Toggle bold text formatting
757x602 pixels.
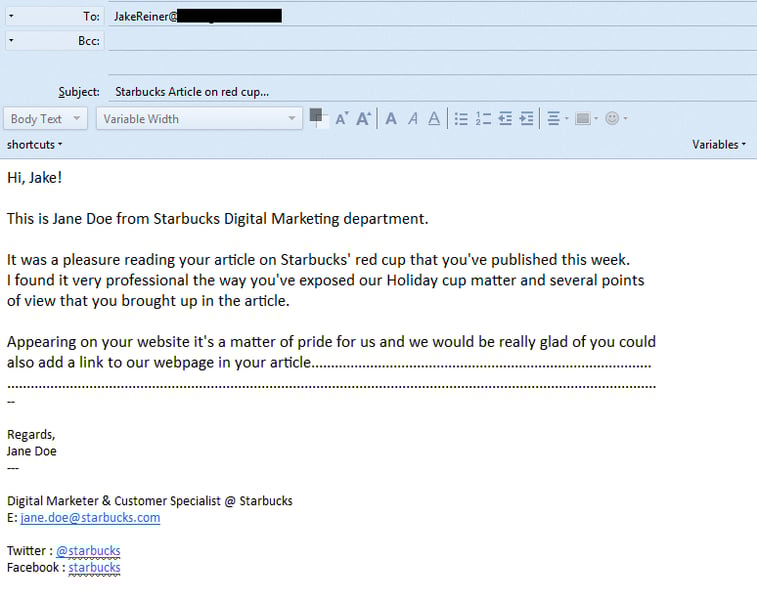coord(392,119)
